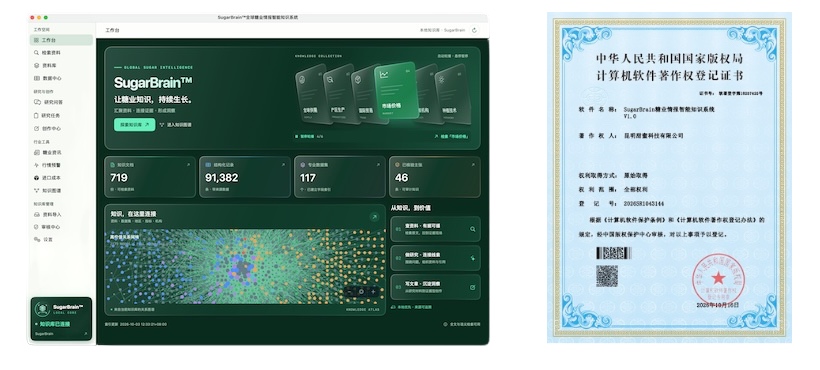Screen dimensions: 820x370
Task: Zoom out the knowledge graph (minus)
Action: tap(350, 292)
